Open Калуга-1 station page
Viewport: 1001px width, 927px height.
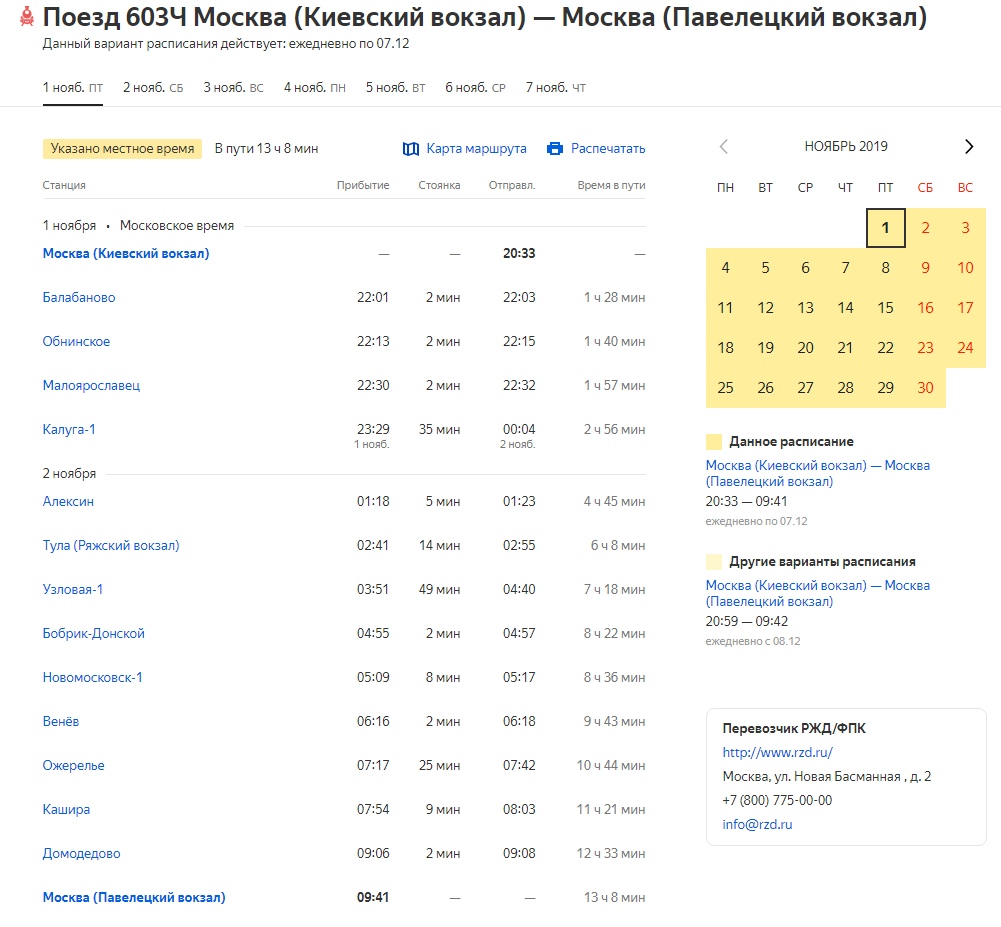[69, 430]
